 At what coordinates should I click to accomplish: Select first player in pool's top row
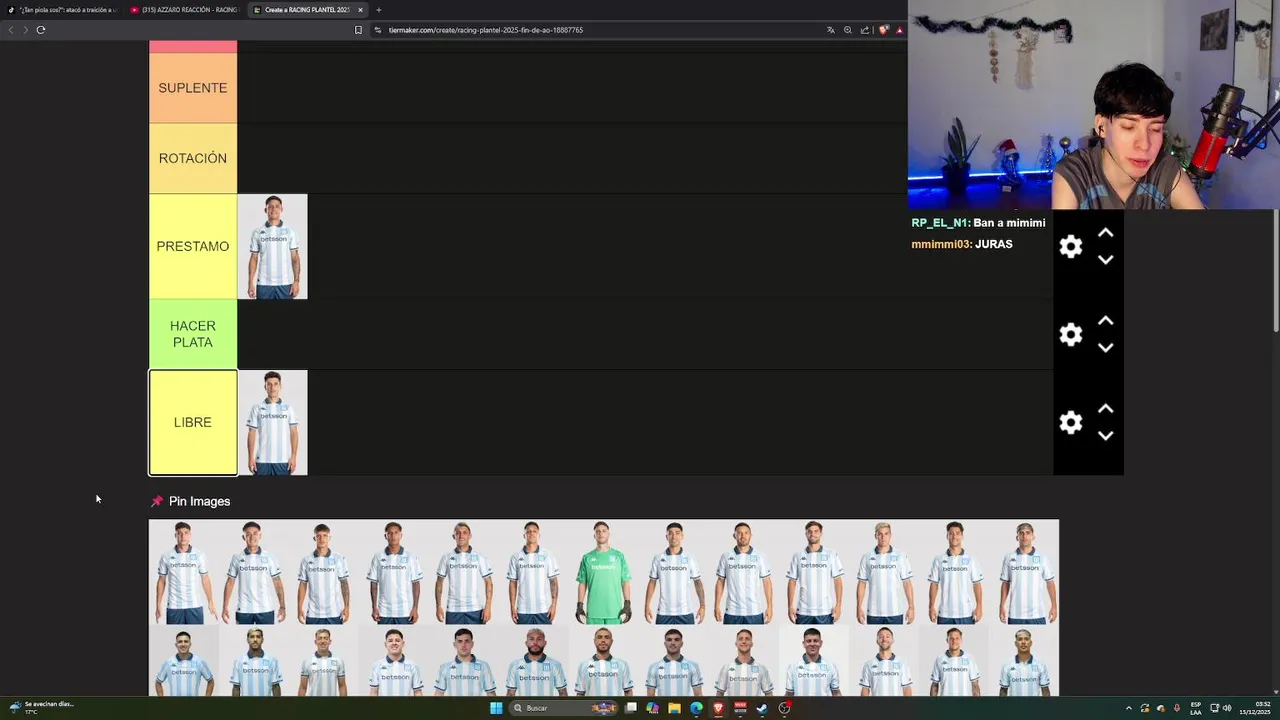[x=184, y=572]
